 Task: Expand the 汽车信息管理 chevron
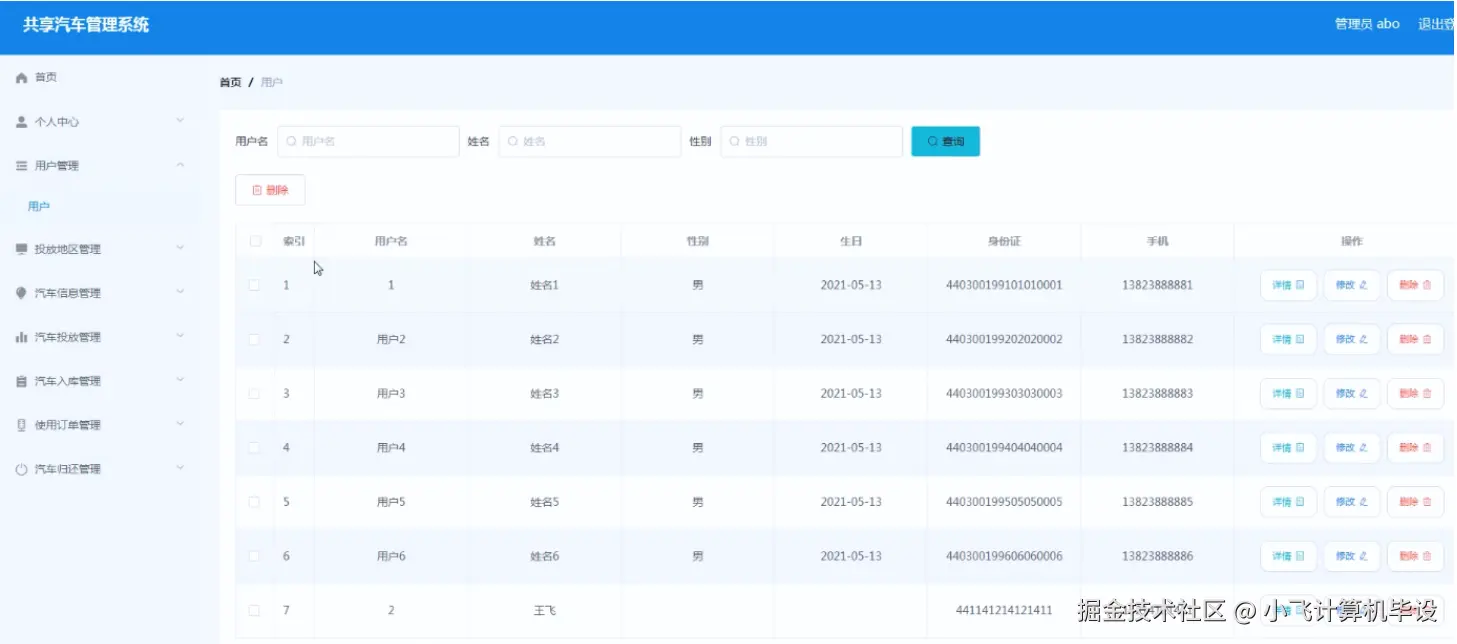[x=180, y=292]
